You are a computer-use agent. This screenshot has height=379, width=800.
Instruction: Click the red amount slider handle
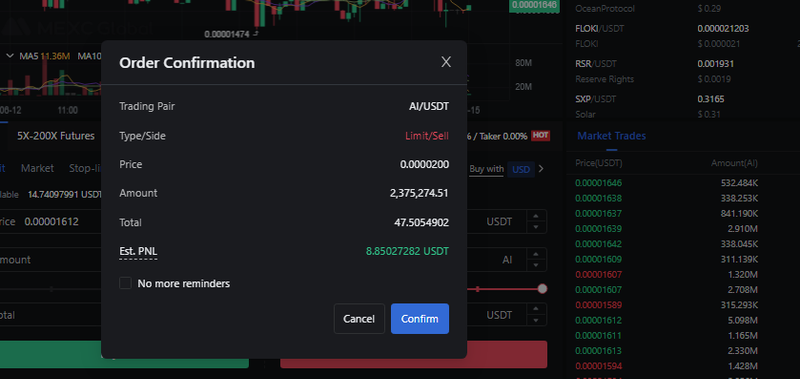(542, 289)
